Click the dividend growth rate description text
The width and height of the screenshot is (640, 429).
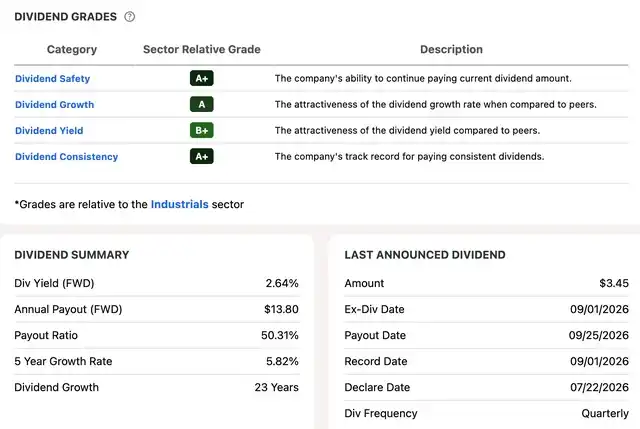(436, 104)
